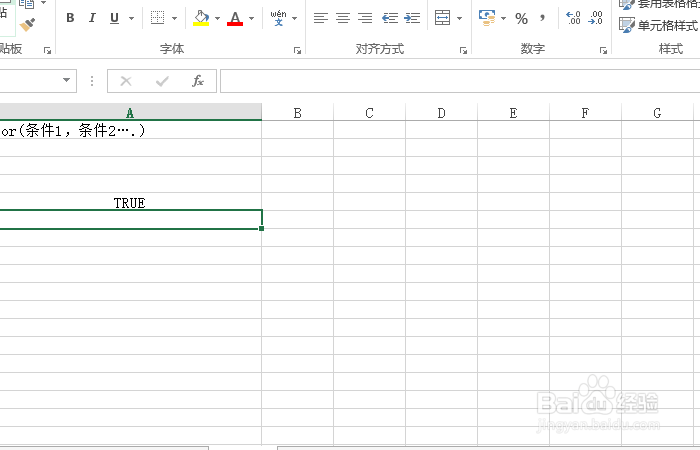The width and height of the screenshot is (700, 450).
Task: Expand phonetic guide dropdown arrow
Action: click(x=295, y=18)
